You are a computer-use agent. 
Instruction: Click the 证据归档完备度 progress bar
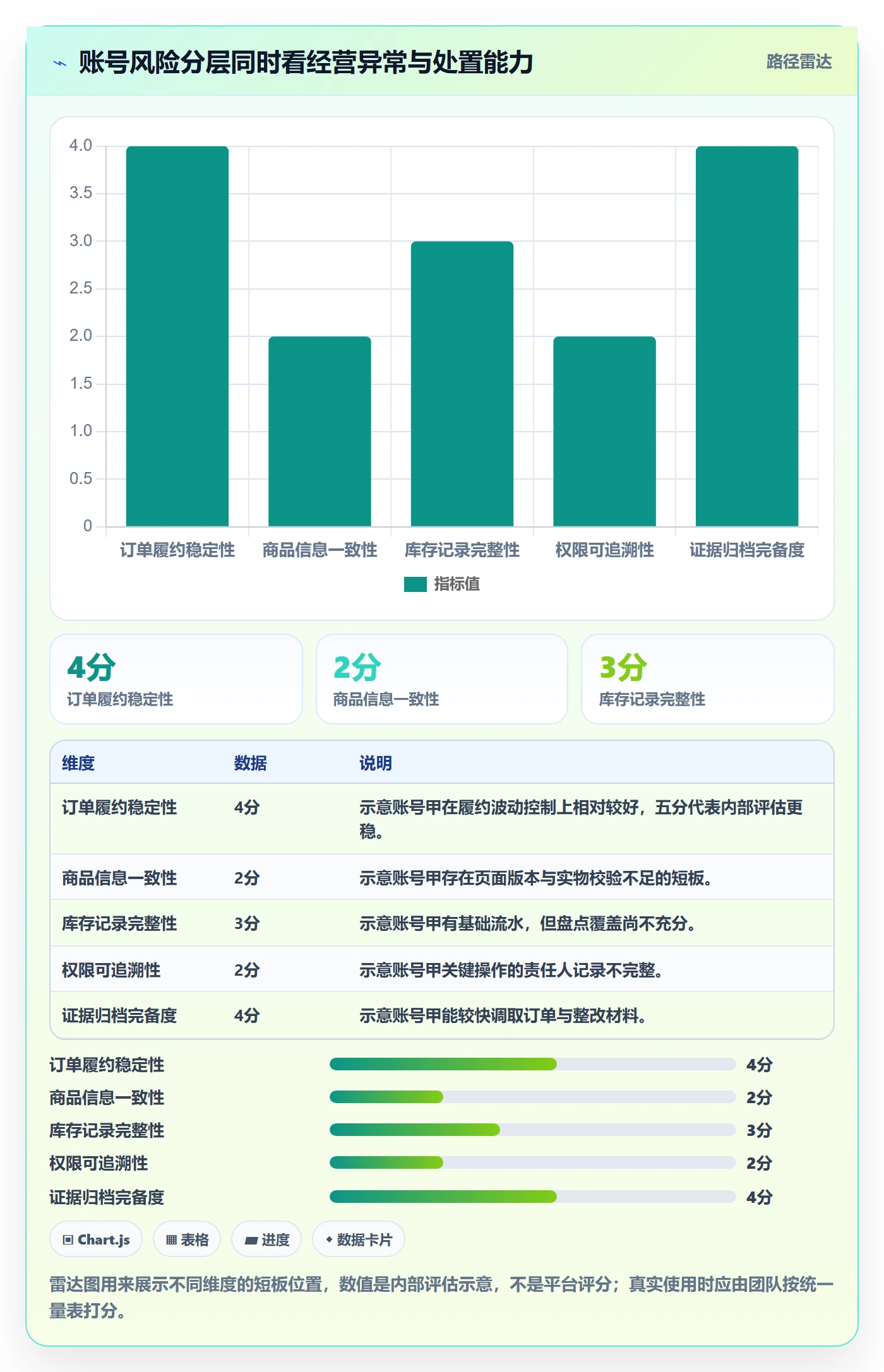[533, 1197]
